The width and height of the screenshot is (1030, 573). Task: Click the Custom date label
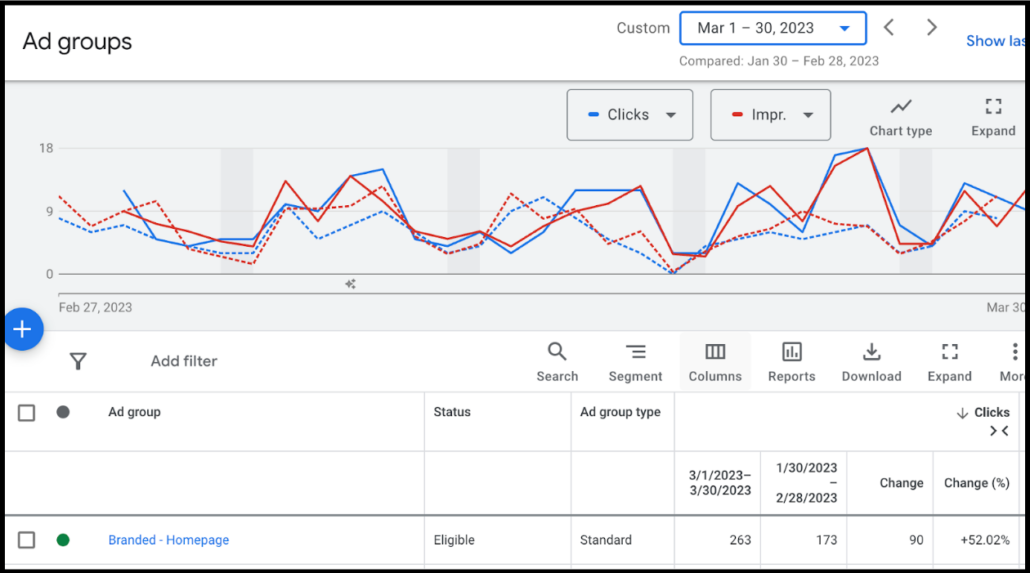[x=643, y=28]
